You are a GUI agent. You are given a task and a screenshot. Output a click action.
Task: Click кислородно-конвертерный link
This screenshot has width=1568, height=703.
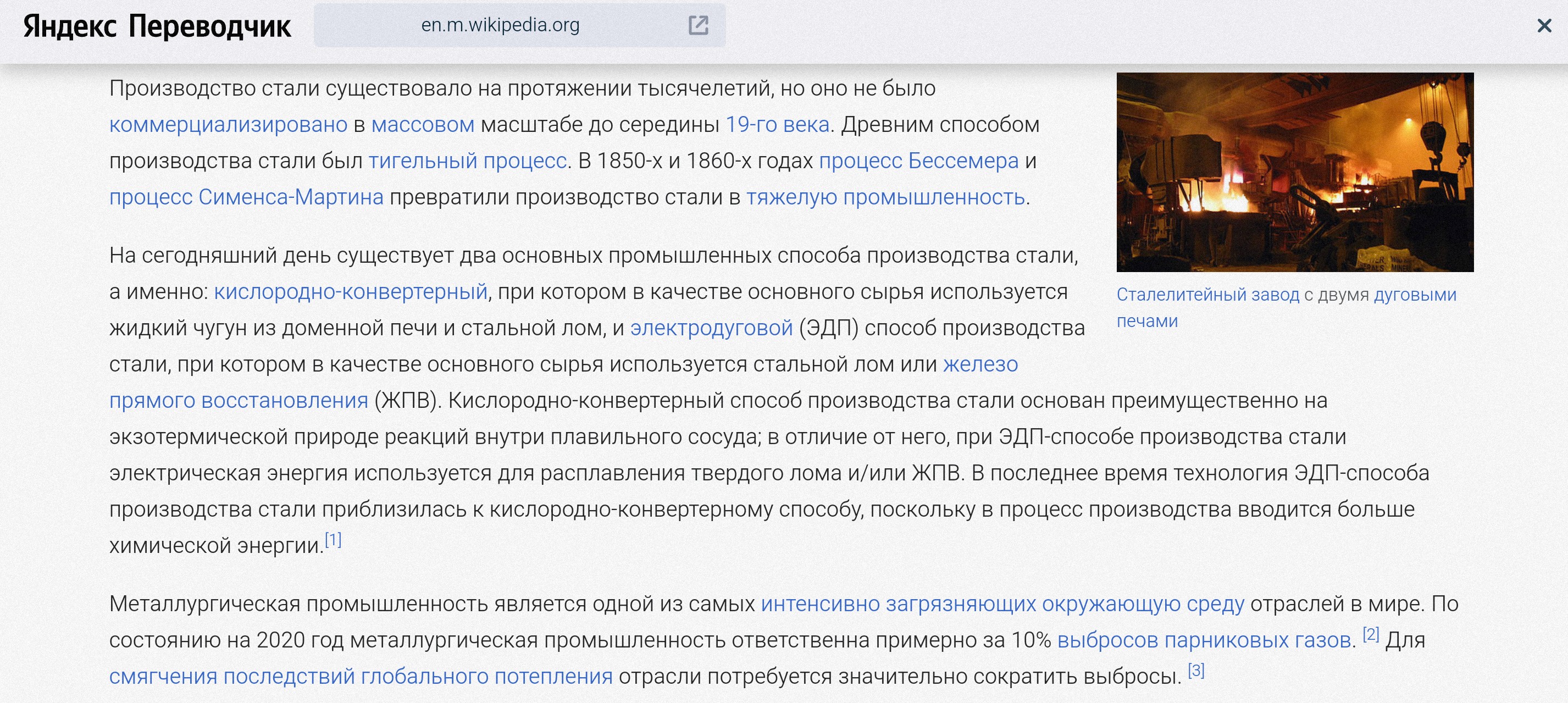click(x=351, y=291)
